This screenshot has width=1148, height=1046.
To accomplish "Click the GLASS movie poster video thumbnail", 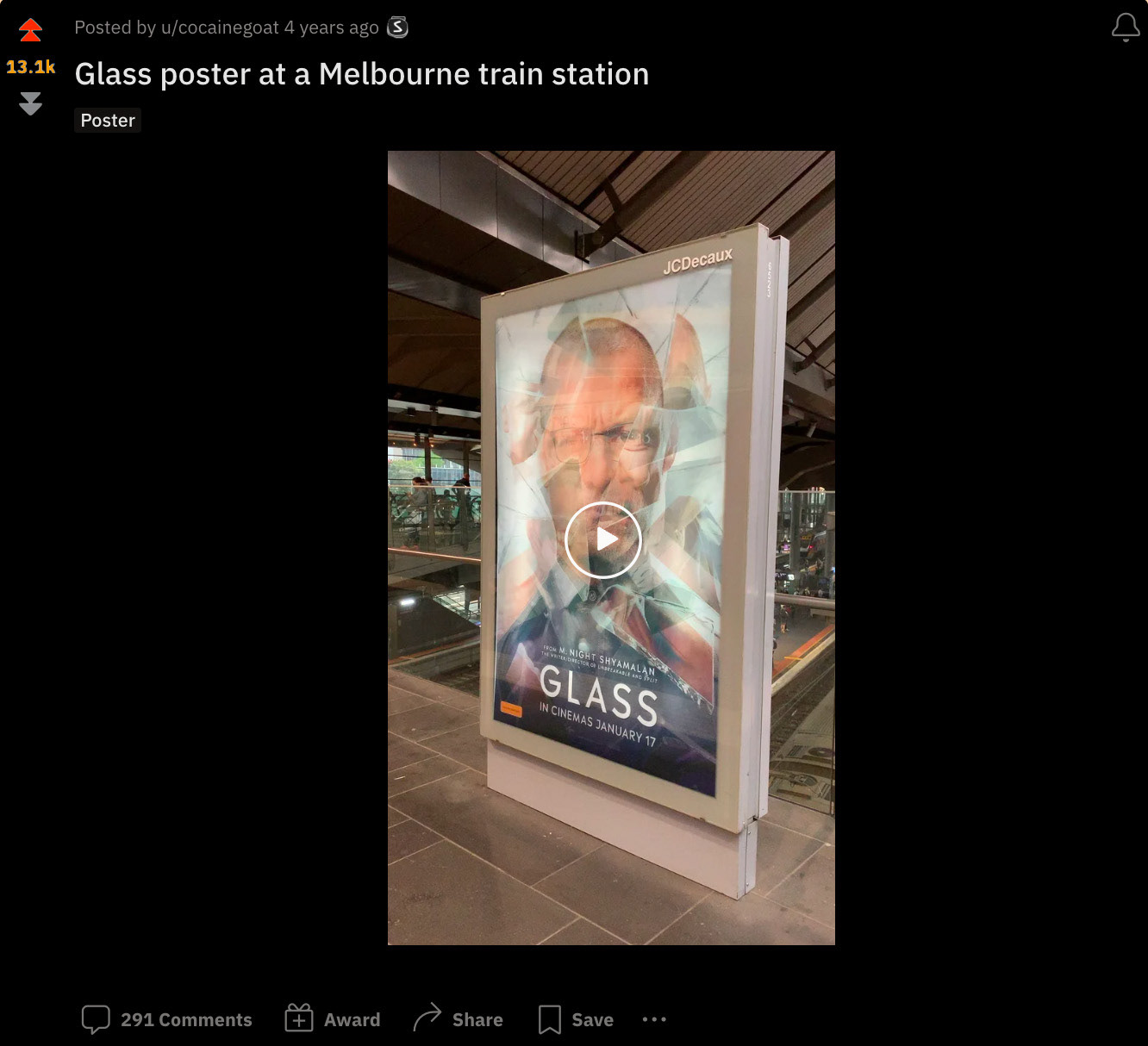I will (611, 548).
